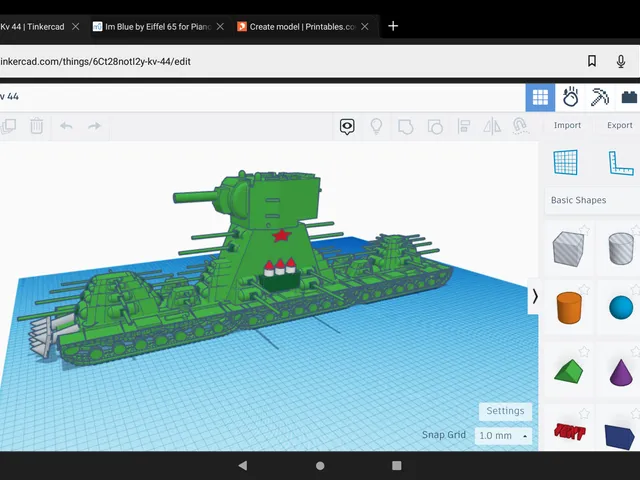Click the trash delete icon
This screenshot has width=640, height=480.
(x=36, y=126)
